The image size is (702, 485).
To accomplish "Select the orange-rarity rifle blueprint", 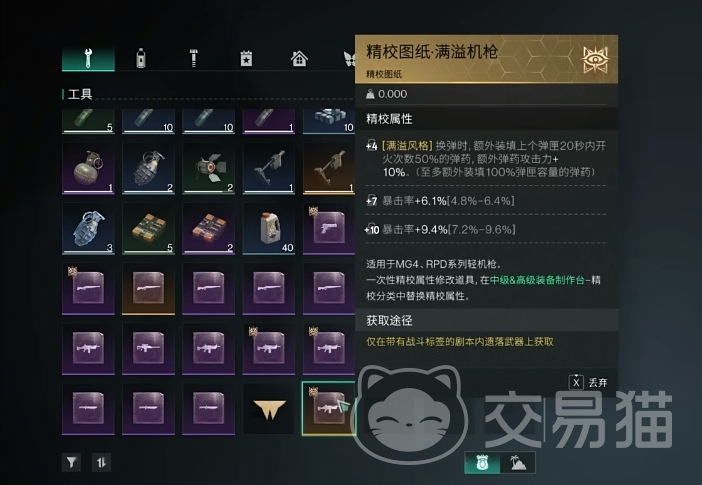I will [x=148, y=288].
